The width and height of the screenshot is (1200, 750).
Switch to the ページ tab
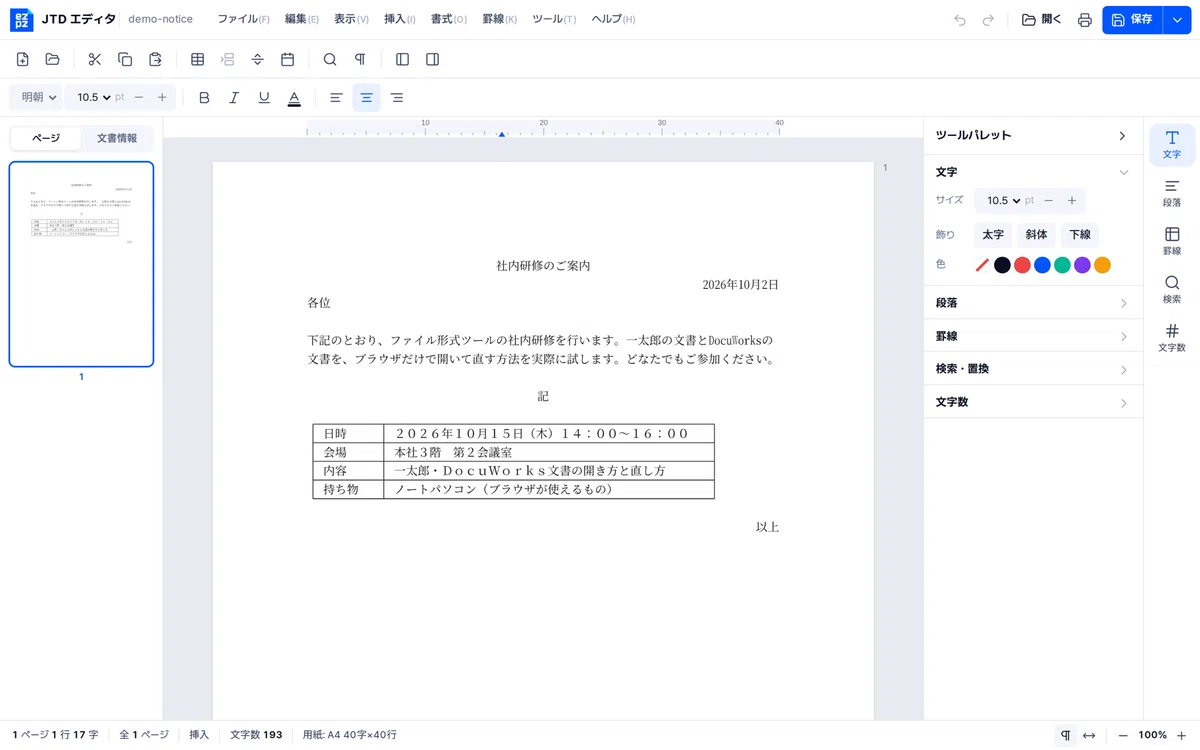click(x=46, y=138)
